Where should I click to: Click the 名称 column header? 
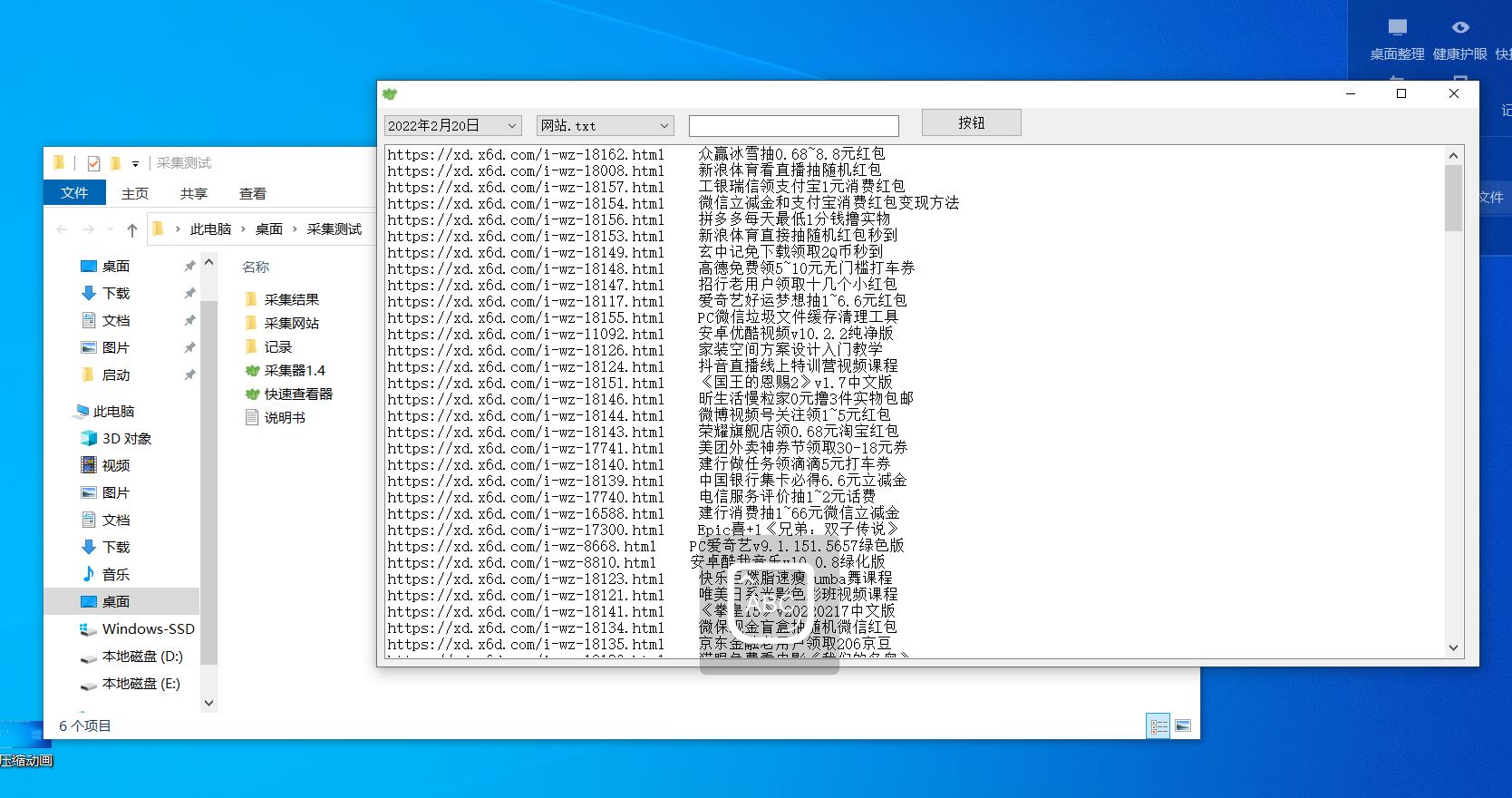(x=256, y=267)
